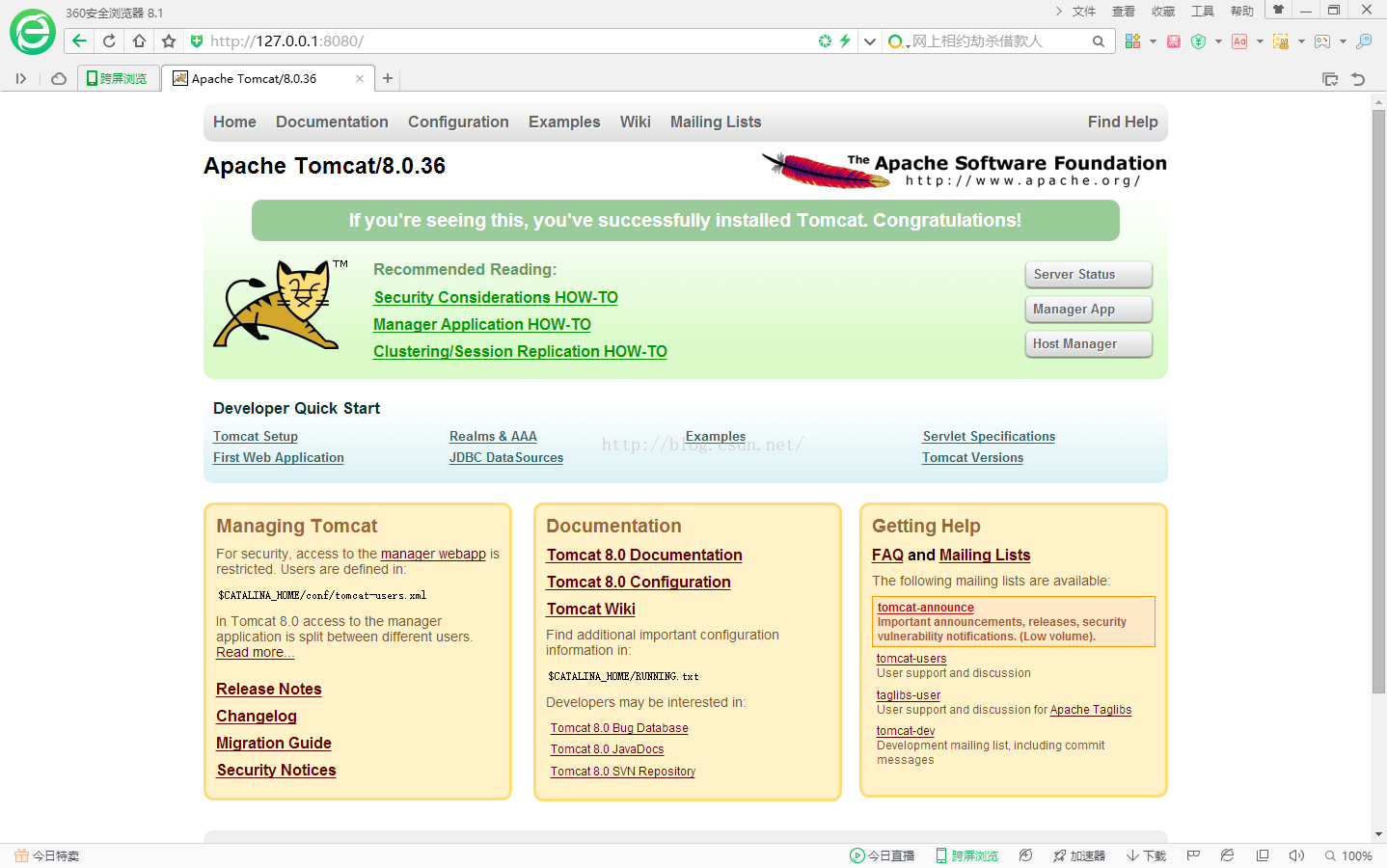Open the 100% zoom level control
Image resolution: width=1387 pixels, height=868 pixels.
tap(1348, 855)
